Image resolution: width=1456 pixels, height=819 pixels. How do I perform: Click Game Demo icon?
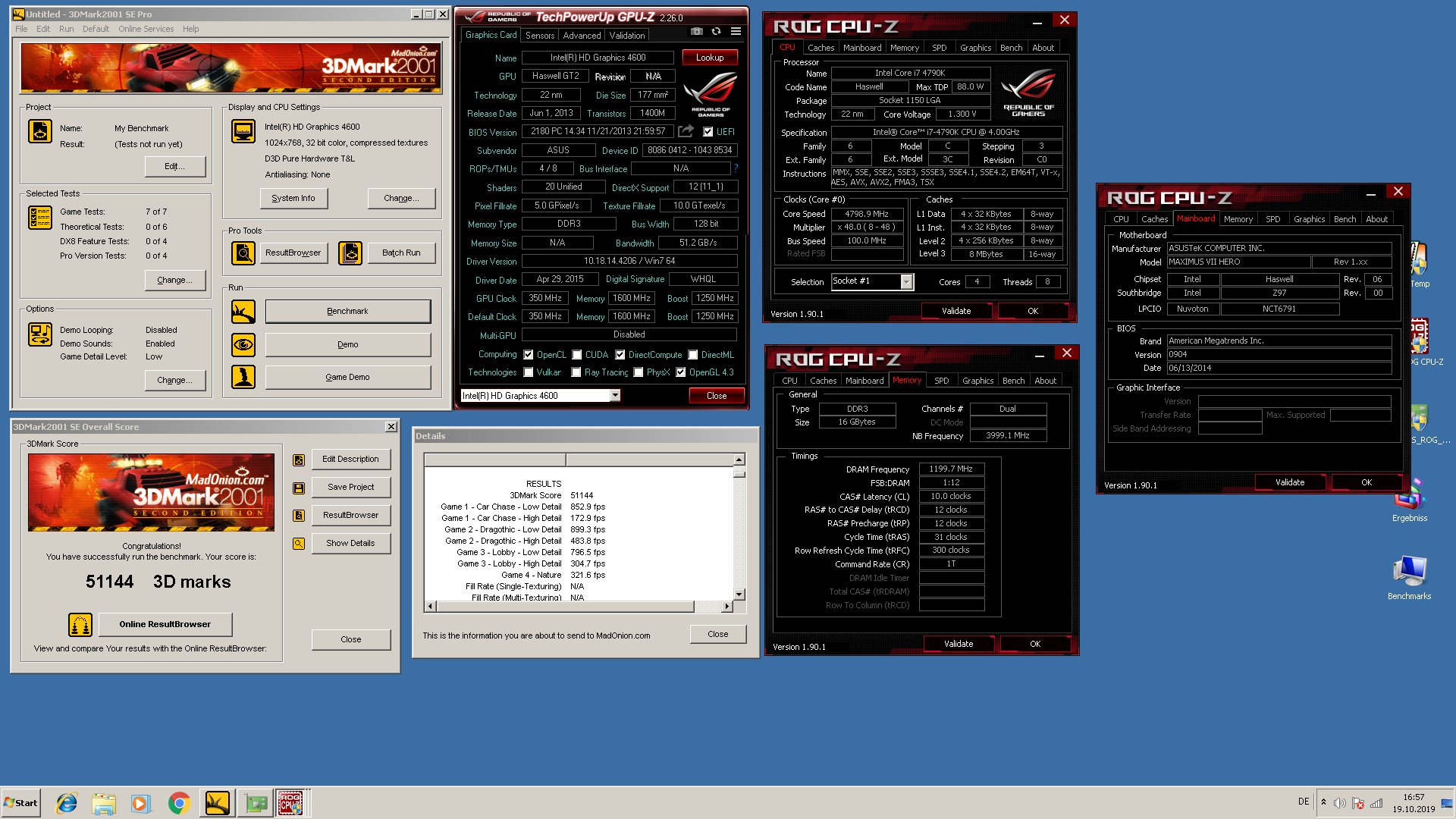click(243, 377)
